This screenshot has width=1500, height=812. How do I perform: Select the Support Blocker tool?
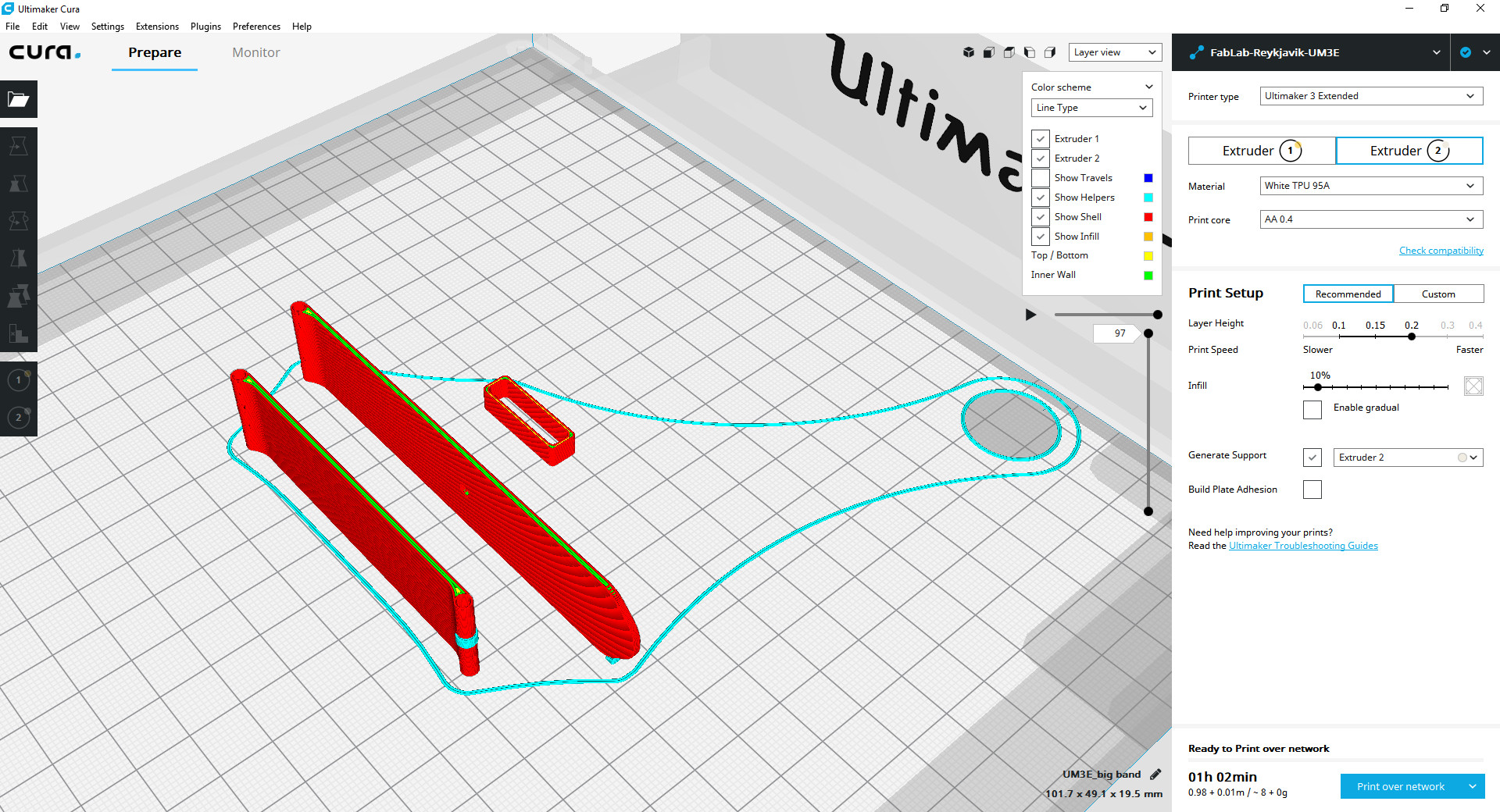(19, 333)
